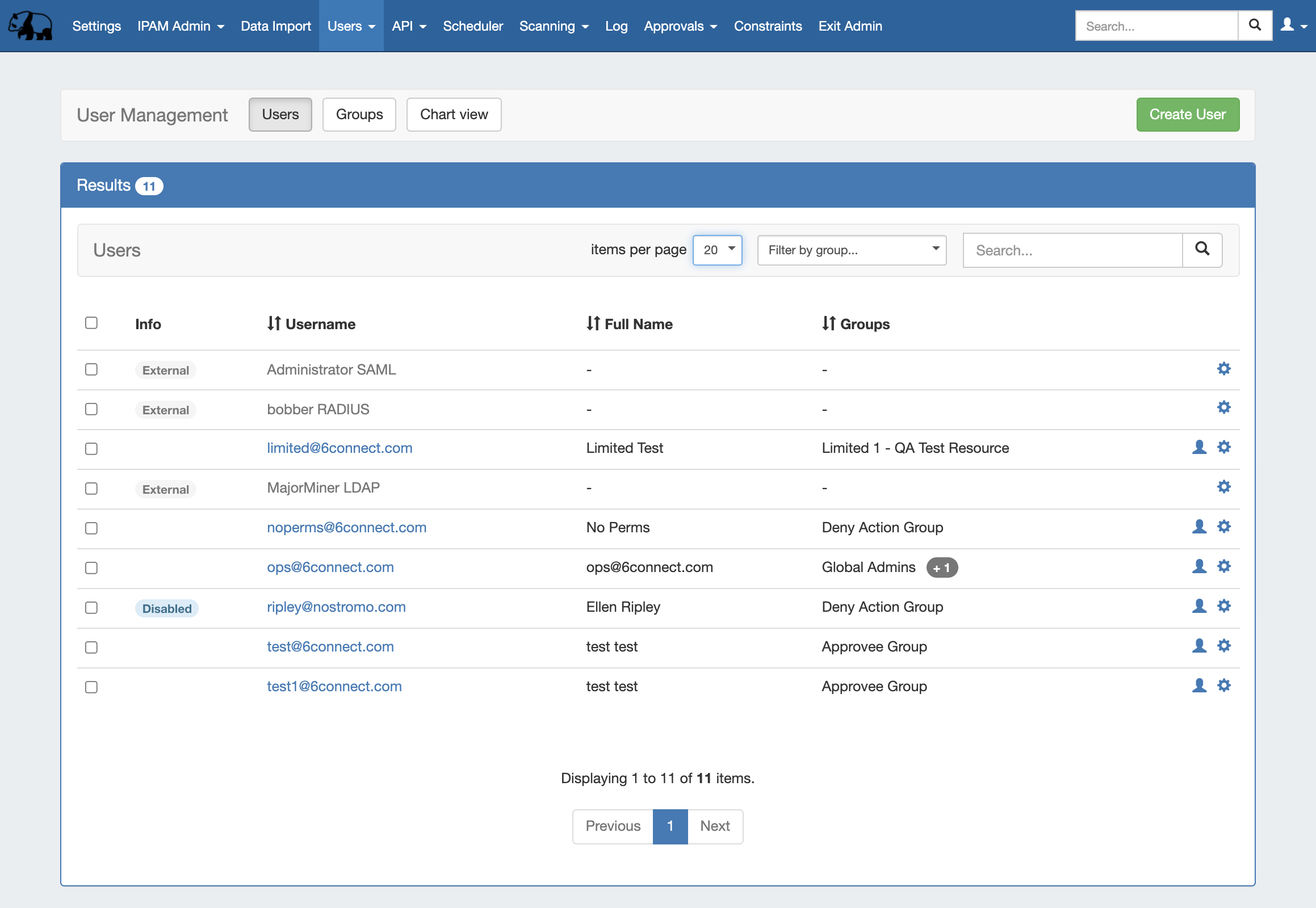This screenshot has width=1316, height=908.
Task: Check the select-all checkbox in the table header
Action: [x=91, y=323]
